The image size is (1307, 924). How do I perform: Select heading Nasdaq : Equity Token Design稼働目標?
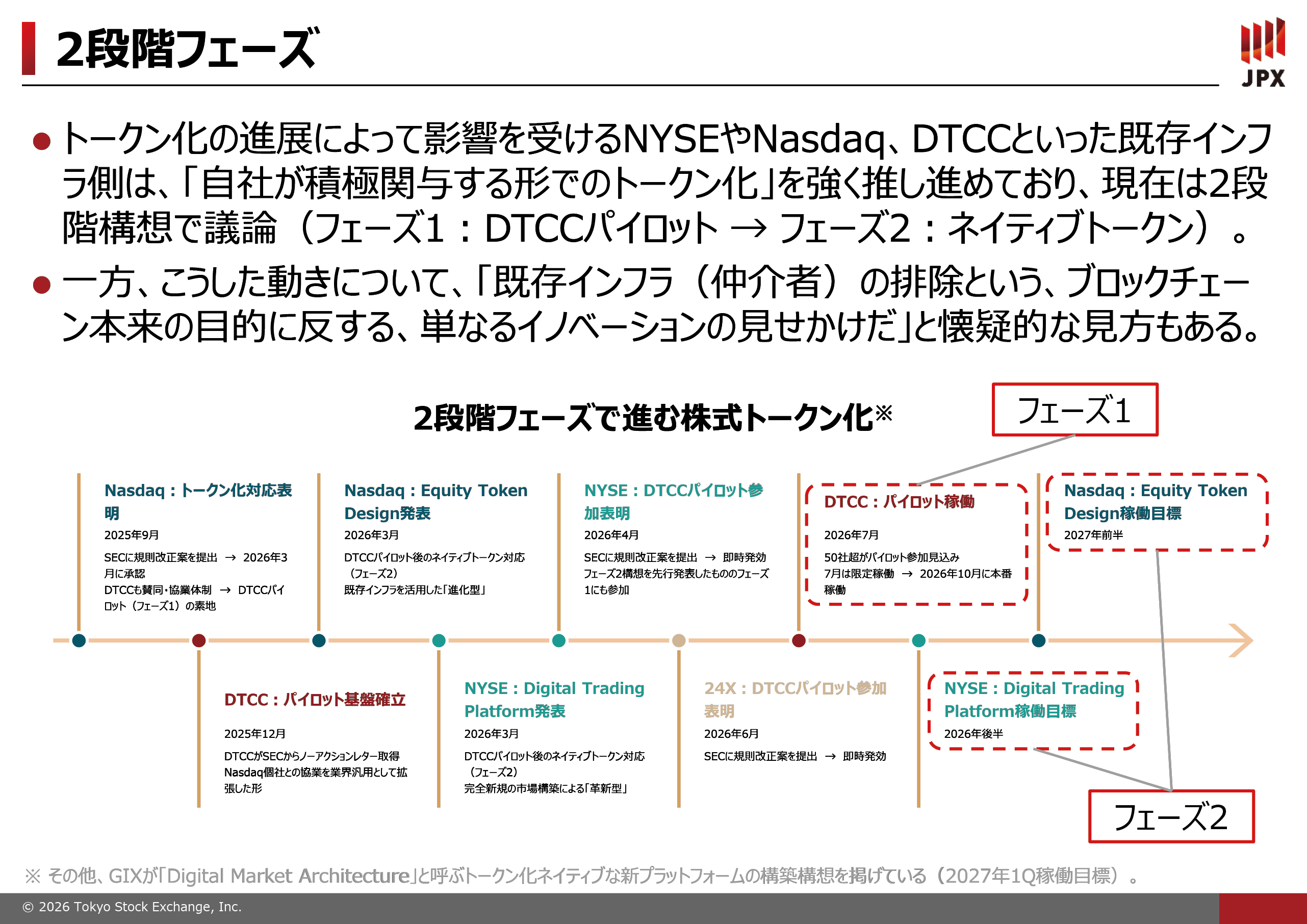[1156, 502]
